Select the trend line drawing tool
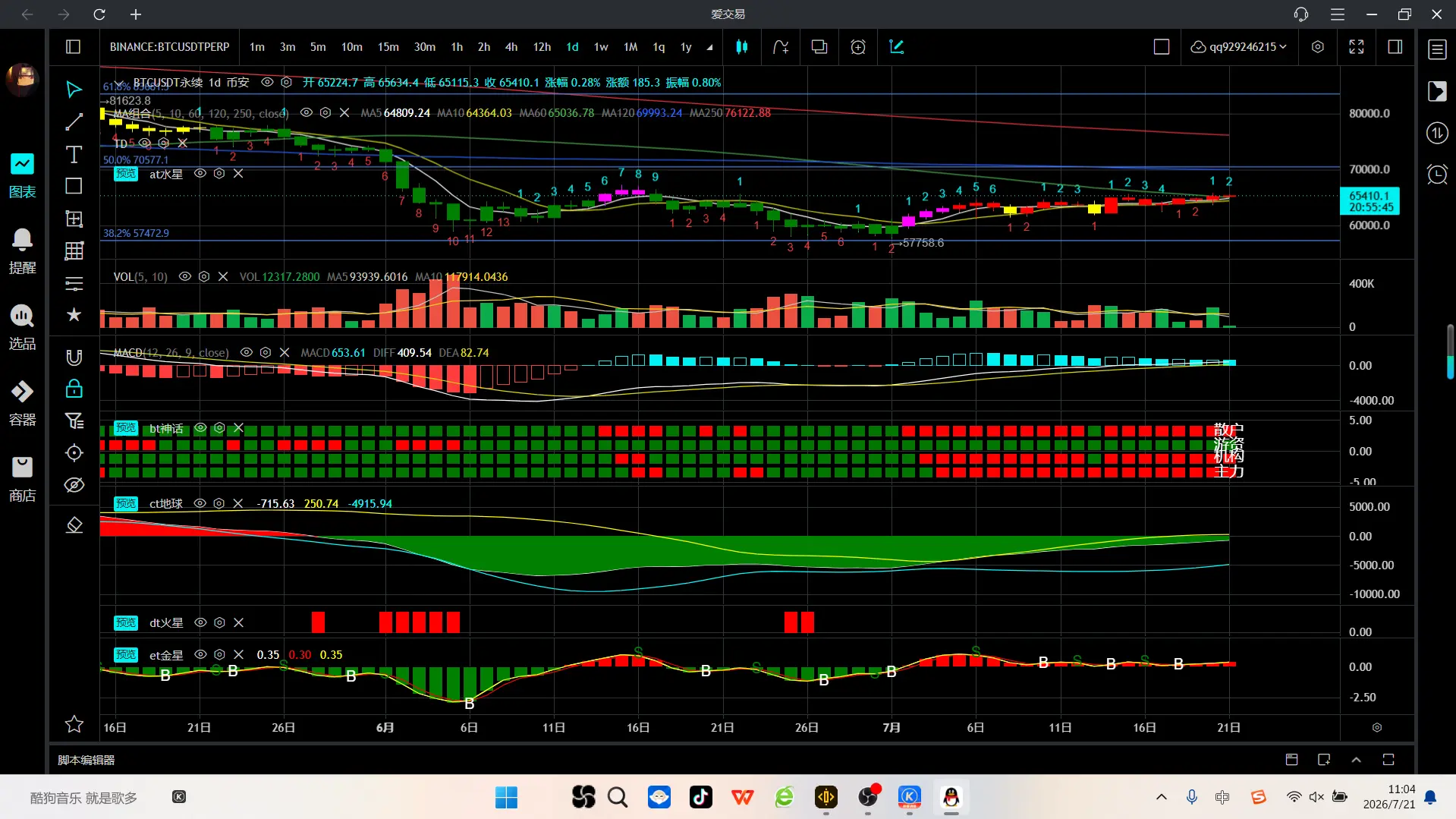 74,122
